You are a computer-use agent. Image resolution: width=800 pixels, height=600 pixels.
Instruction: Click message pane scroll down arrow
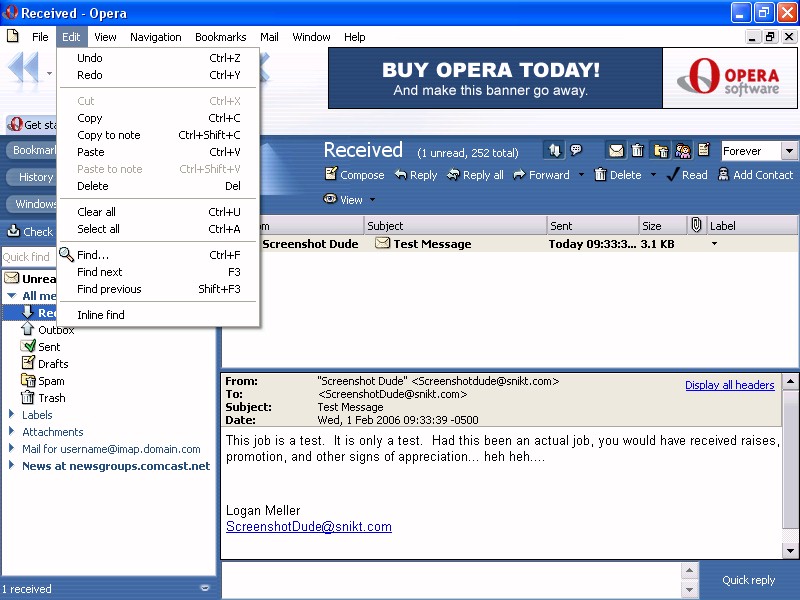coord(790,551)
